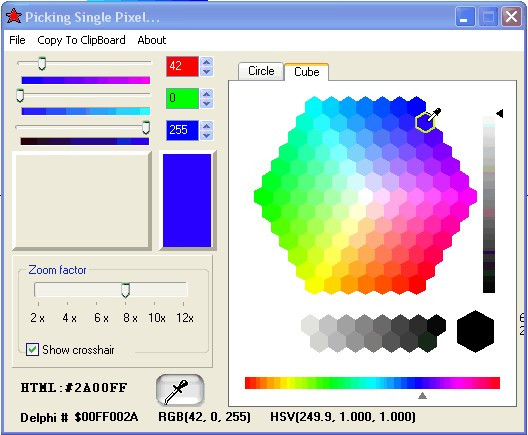Screen dimensions: 528x435
Task: Click the Delphi # $00FF002A value text
Action: 79,417
